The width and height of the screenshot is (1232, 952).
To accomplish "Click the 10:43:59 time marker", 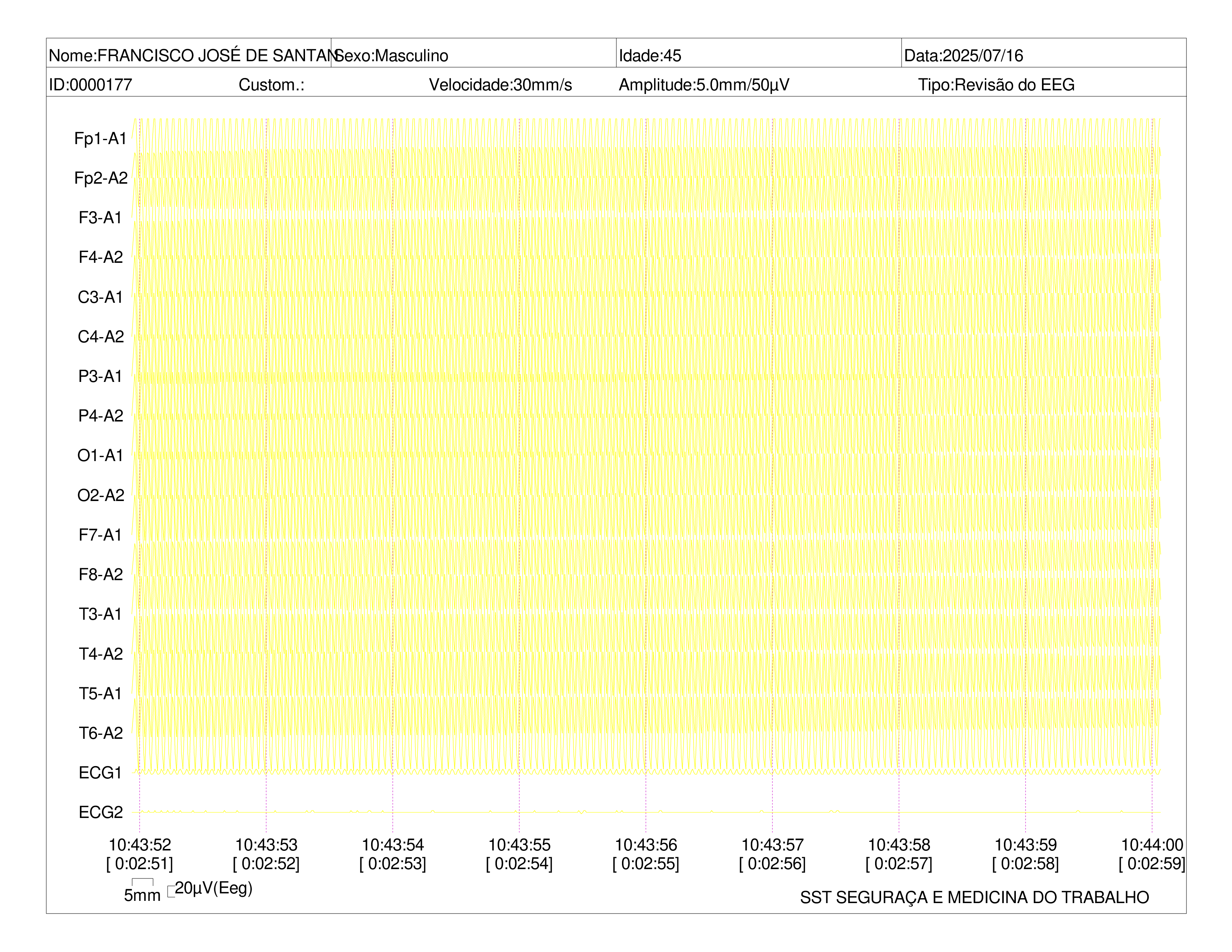I will (1026, 845).
